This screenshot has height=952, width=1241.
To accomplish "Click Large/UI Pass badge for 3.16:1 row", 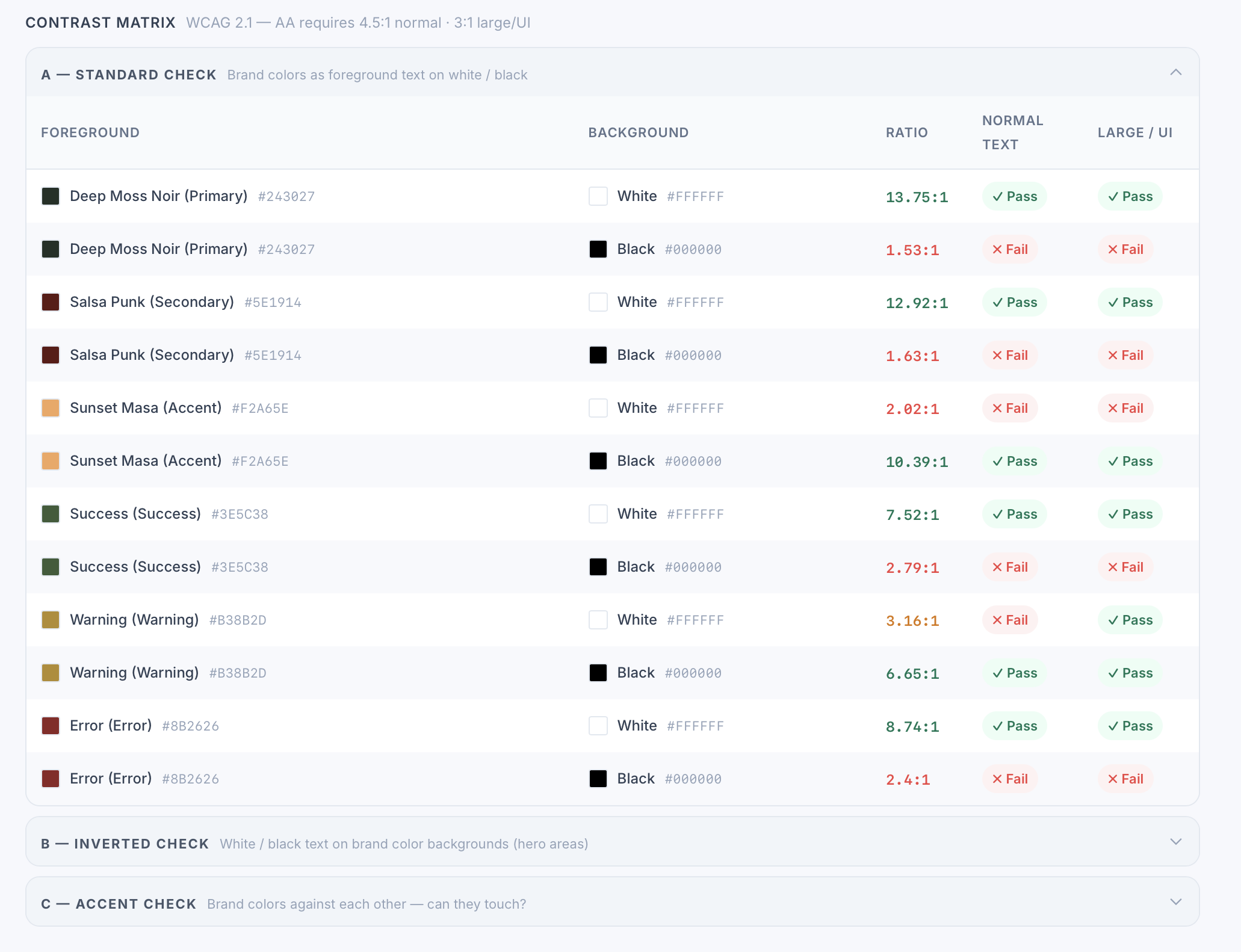I will (x=1130, y=620).
